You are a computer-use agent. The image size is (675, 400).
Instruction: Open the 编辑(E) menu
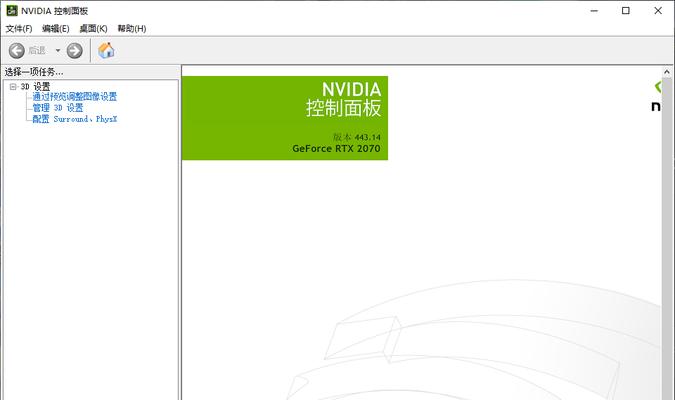pos(56,28)
